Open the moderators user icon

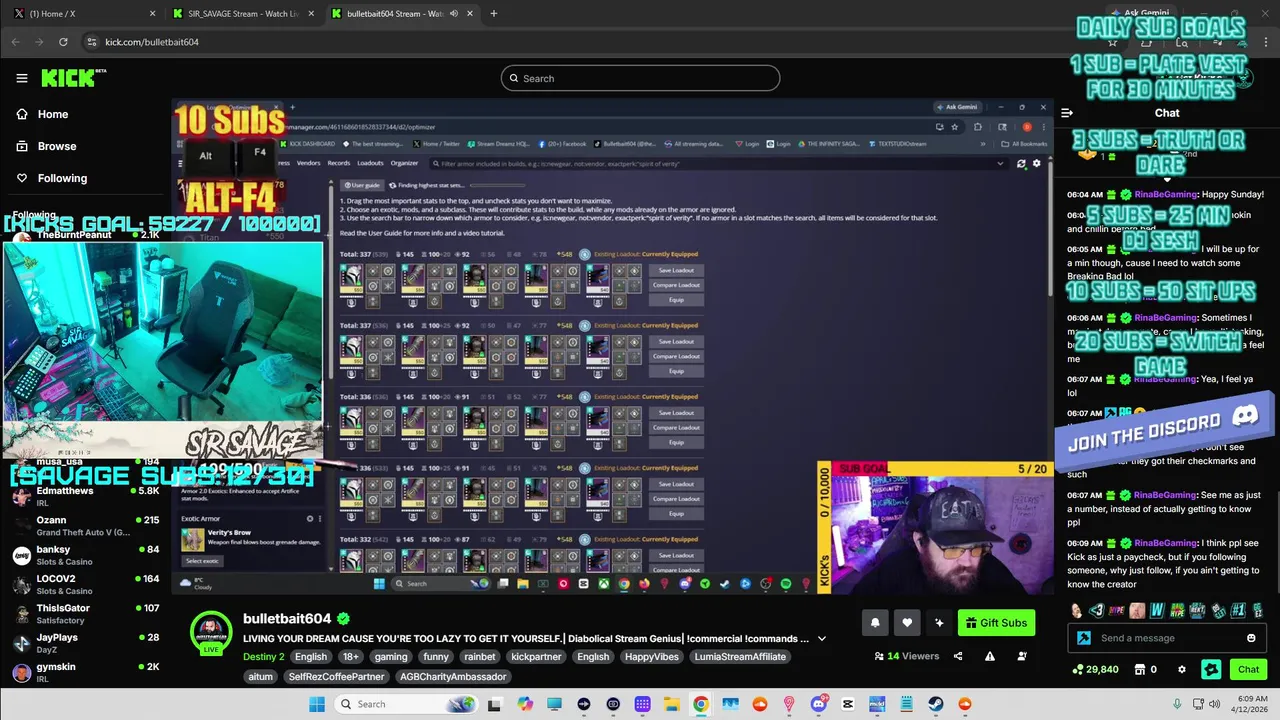tap(1022, 656)
